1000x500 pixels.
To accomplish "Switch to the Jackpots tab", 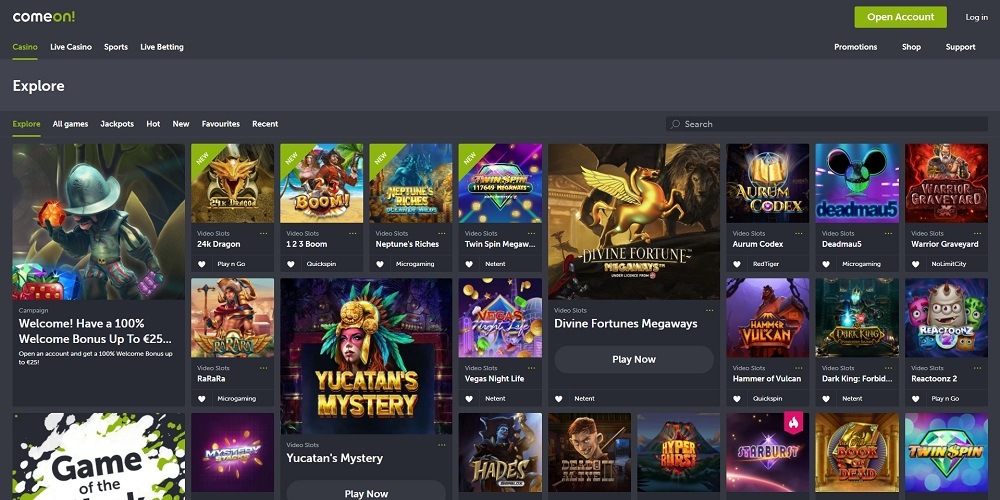I will click(117, 124).
